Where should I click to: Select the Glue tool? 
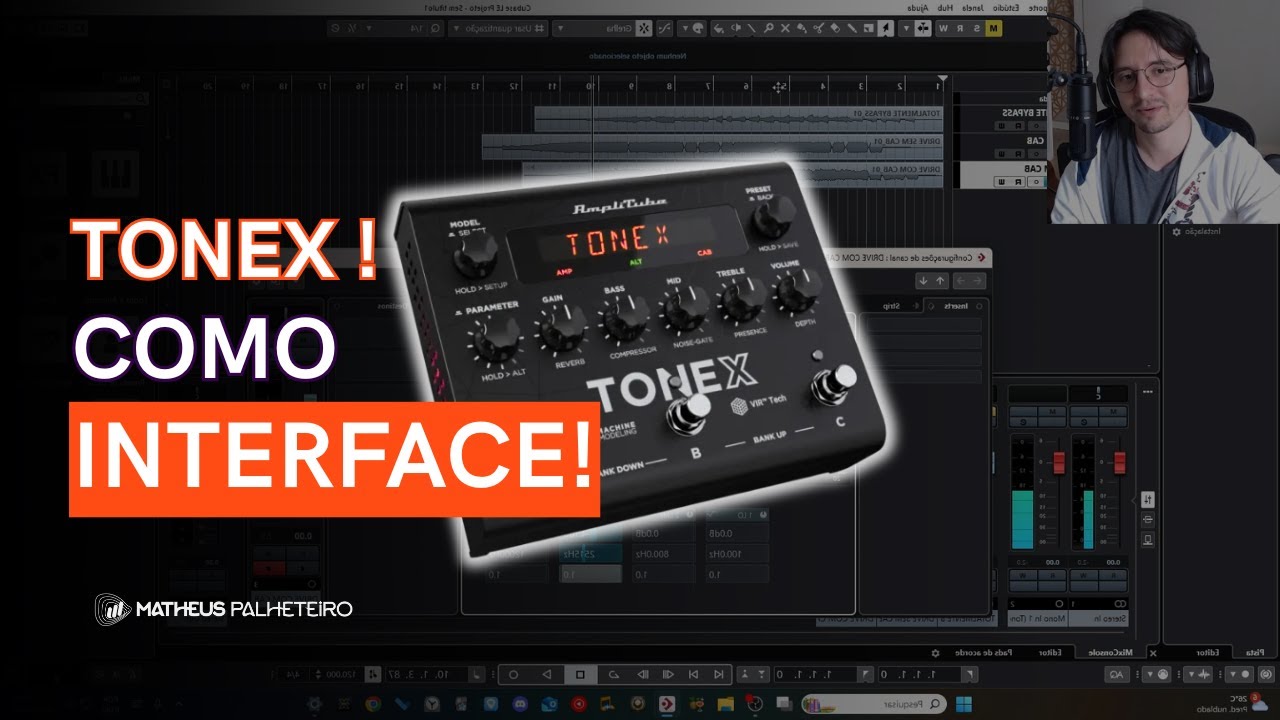coord(802,28)
